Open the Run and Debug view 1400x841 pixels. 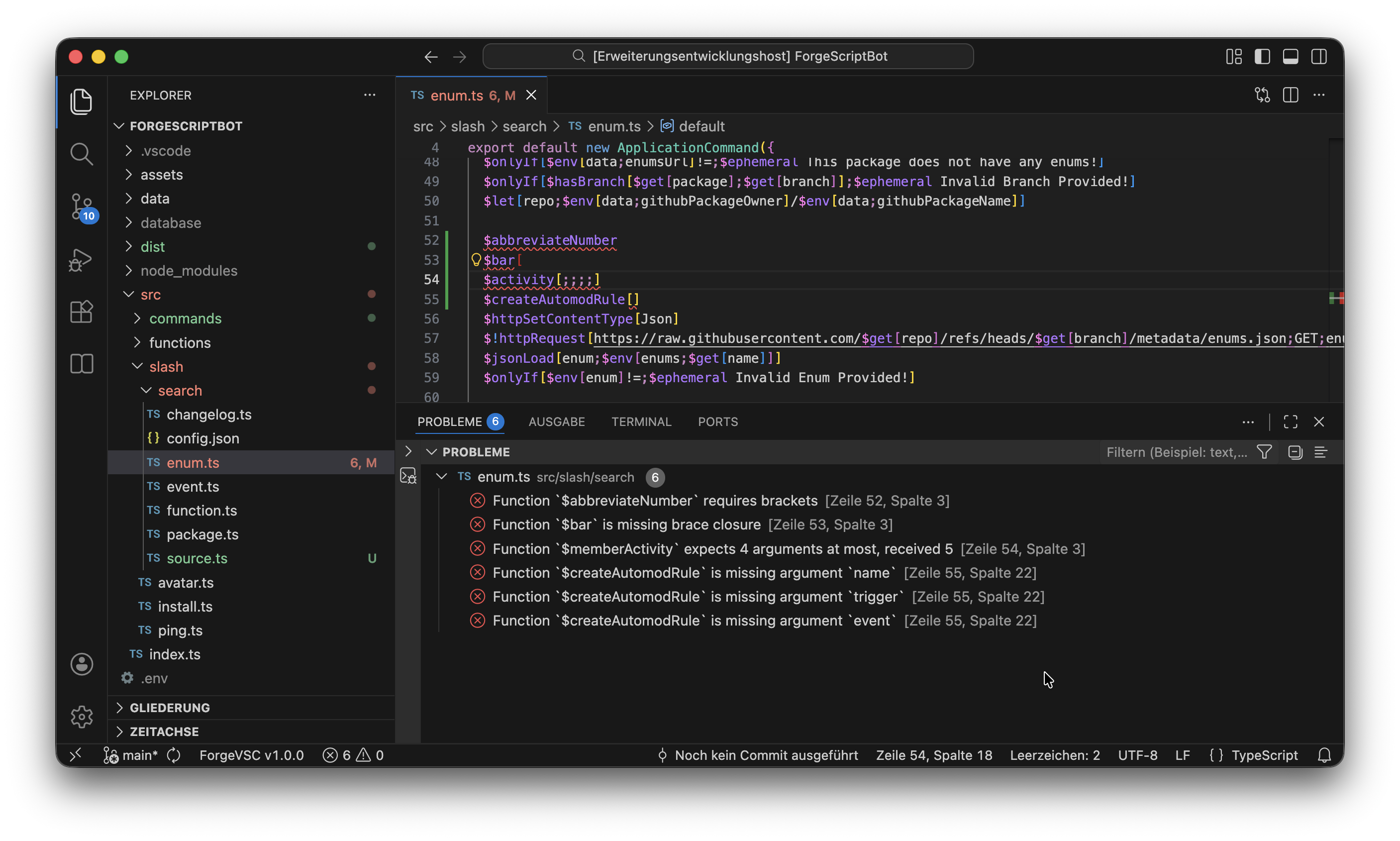tap(81, 260)
